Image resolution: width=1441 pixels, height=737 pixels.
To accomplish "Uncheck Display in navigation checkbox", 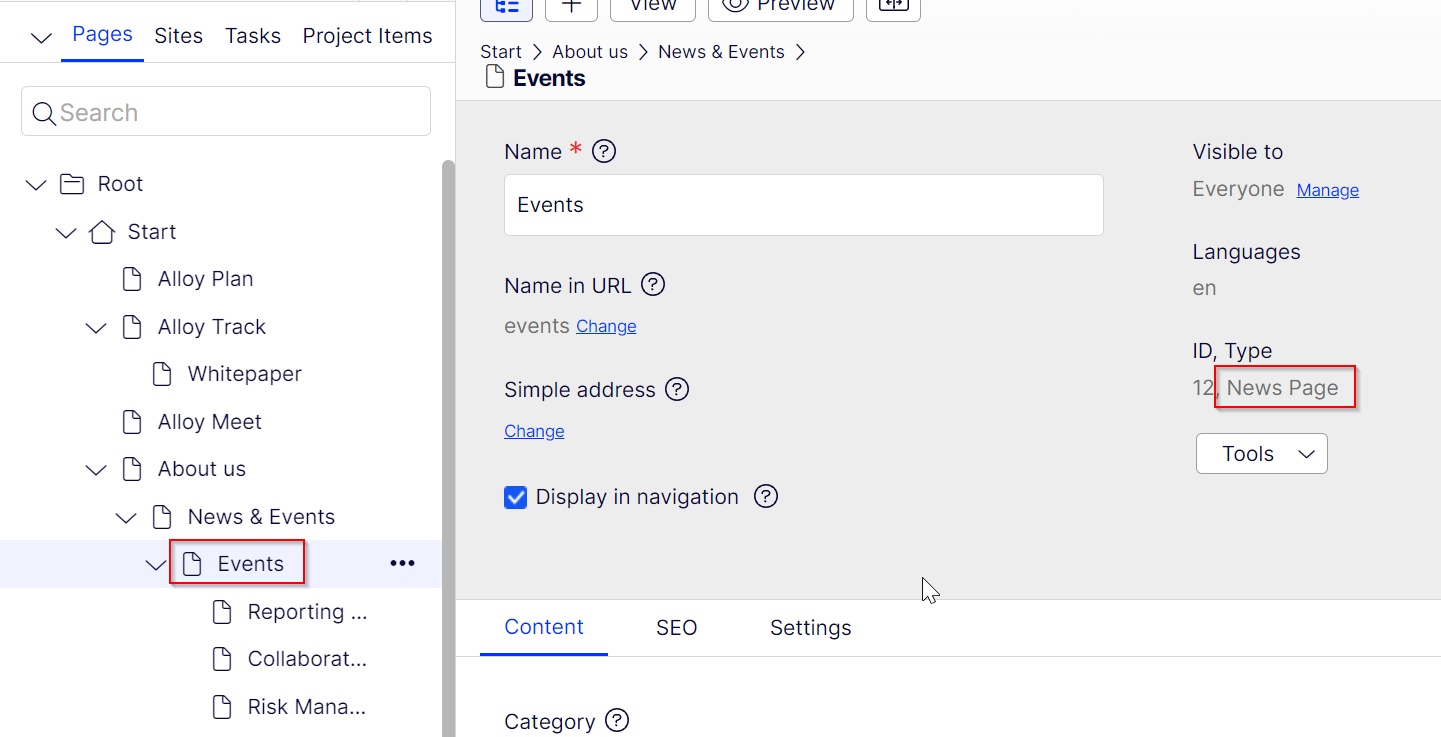I will pos(516,497).
